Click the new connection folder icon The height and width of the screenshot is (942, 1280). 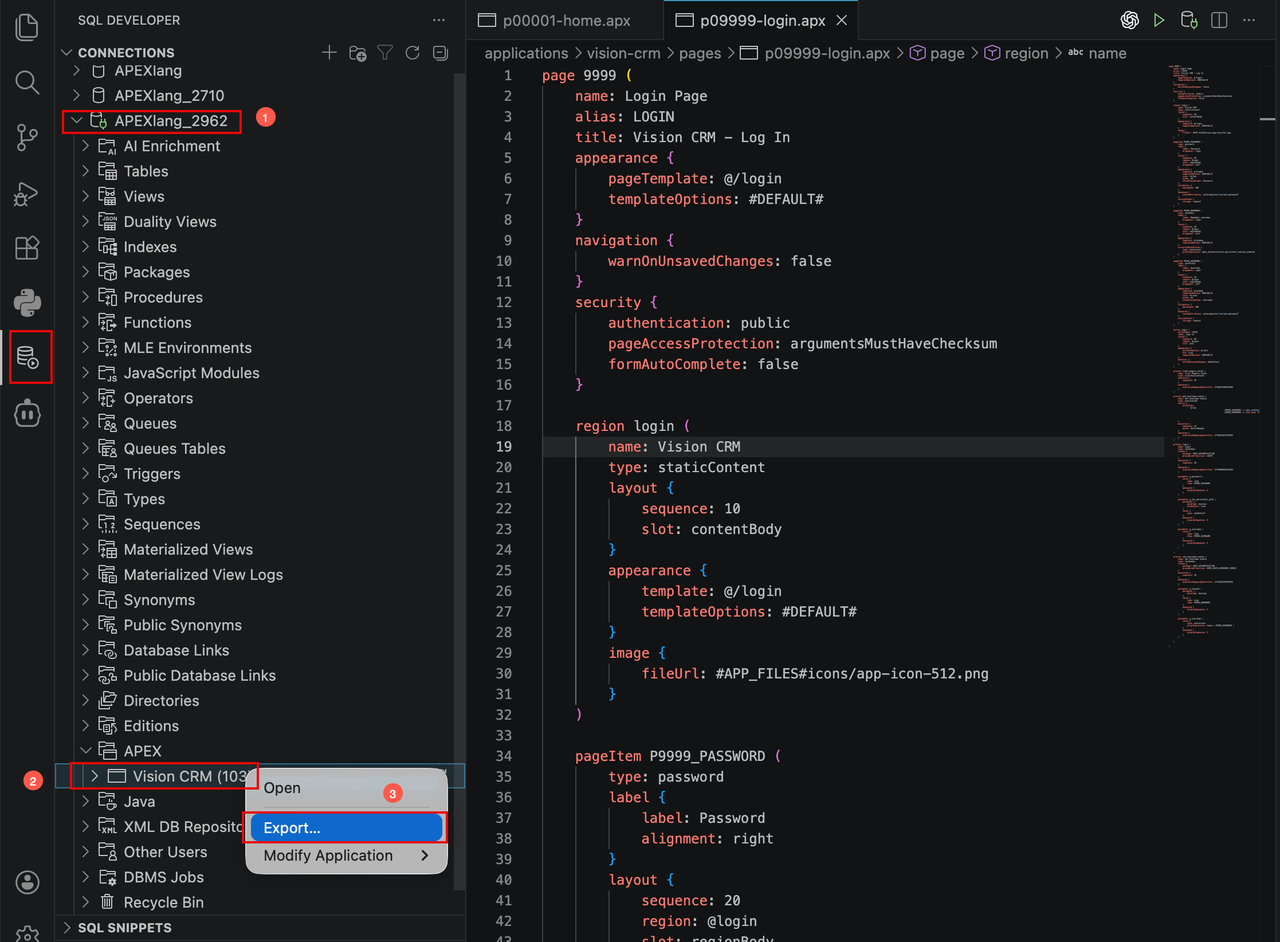click(x=357, y=53)
